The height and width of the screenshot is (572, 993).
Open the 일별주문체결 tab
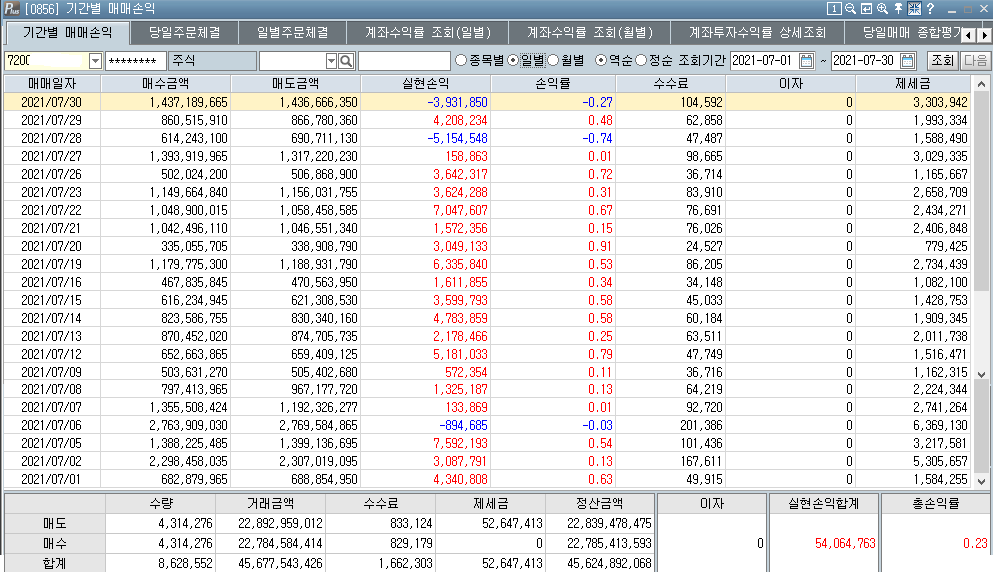[x=293, y=32]
